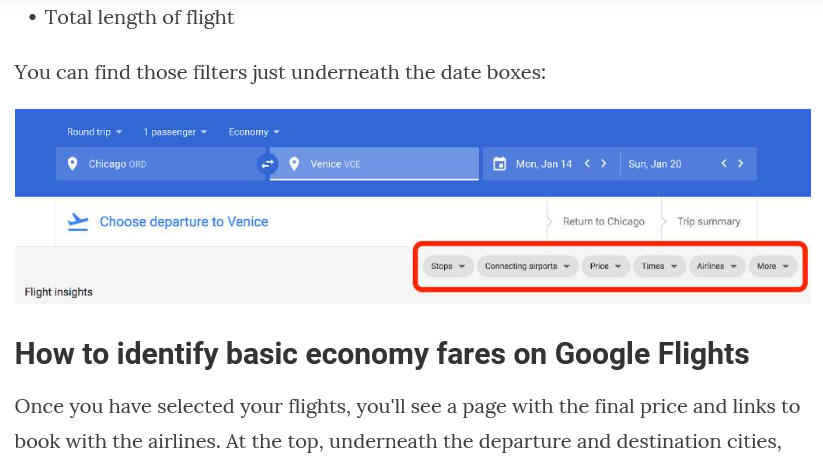This screenshot has width=823, height=466.
Task: Move return date forward one day
Action: (741, 164)
